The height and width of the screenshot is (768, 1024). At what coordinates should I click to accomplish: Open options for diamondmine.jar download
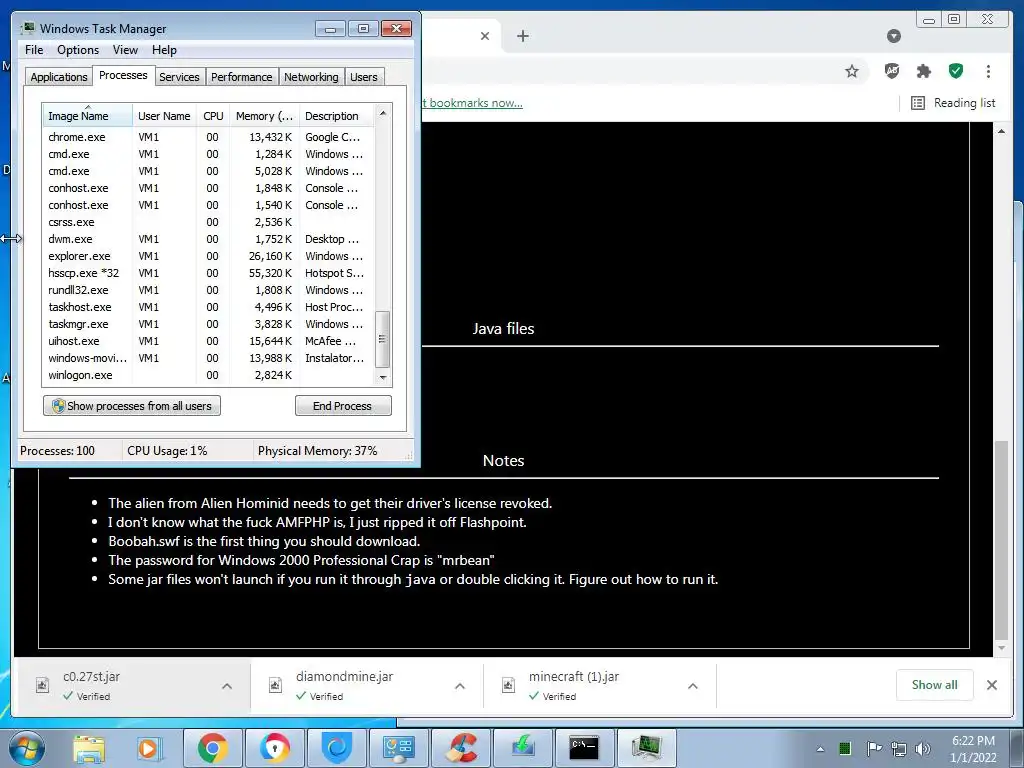[x=460, y=686]
